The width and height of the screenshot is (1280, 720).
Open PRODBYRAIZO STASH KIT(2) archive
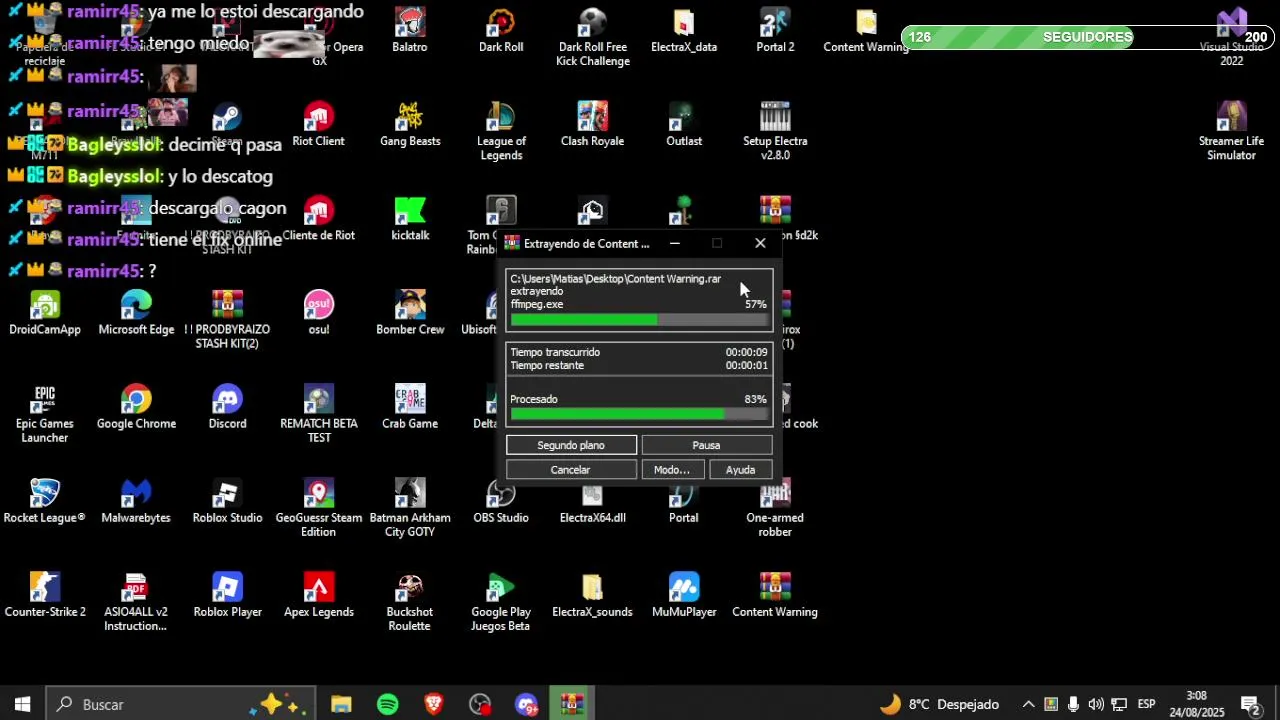pos(227,319)
